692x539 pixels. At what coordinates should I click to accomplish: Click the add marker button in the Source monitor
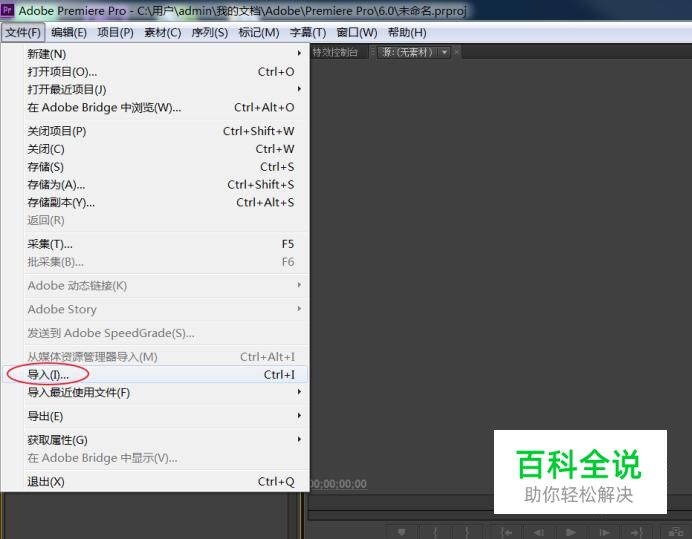tap(401, 532)
